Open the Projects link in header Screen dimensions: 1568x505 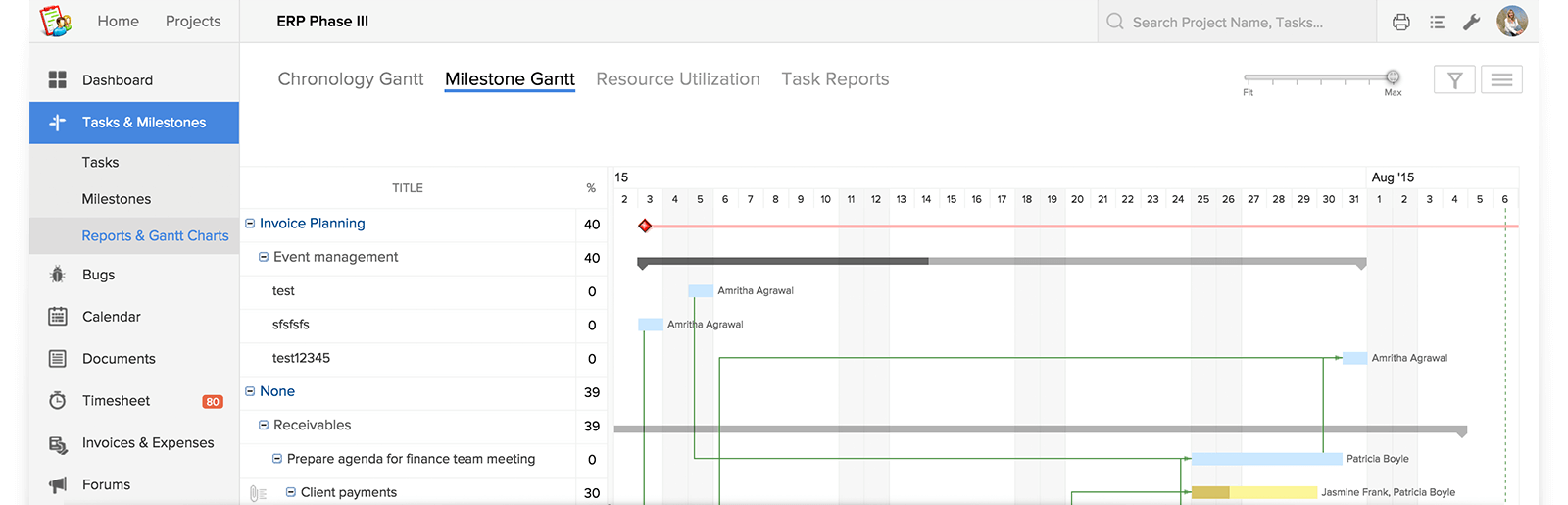(x=193, y=21)
